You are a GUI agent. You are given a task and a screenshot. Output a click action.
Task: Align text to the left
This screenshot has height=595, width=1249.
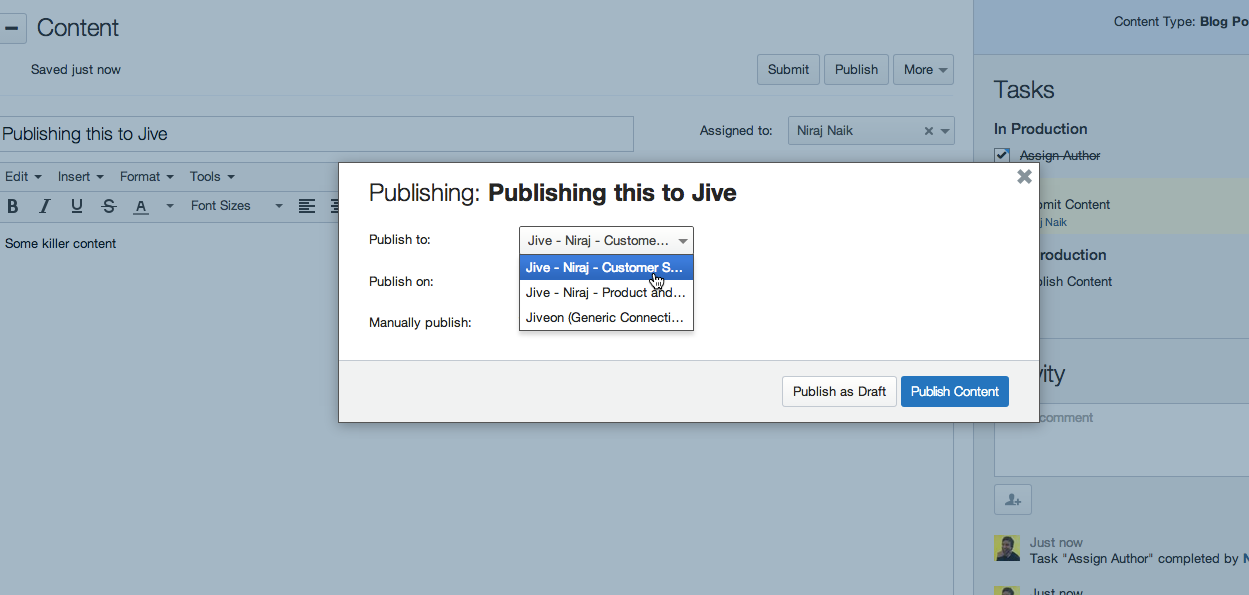[x=307, y=206]
